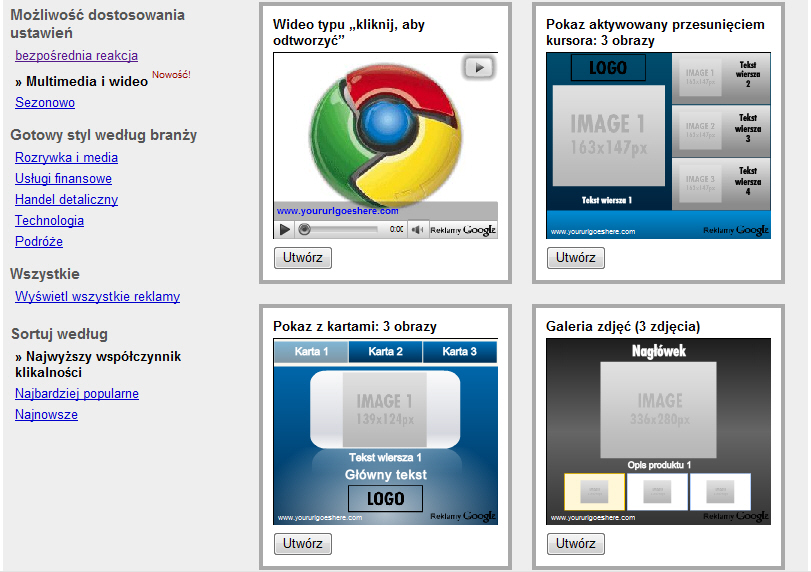Click the Główny tekst label in tabbed preview
The height and width of the screenshot is (572, 811).
pyautogui.click(x=386, y=475)
